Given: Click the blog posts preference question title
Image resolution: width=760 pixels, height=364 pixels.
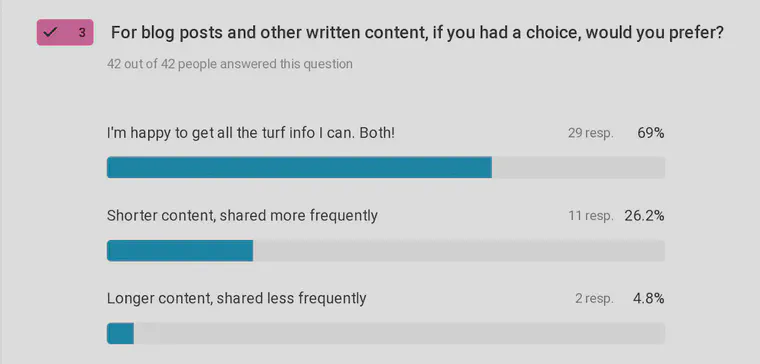Looking at the screenshot, I should click(x=417, y=33).
